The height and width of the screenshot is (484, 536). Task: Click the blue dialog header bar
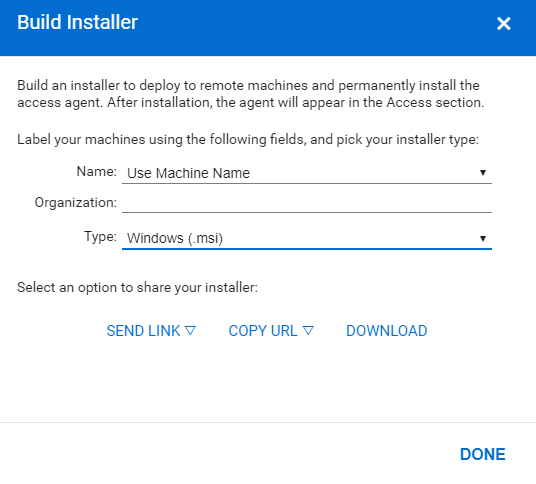point(268,28)
